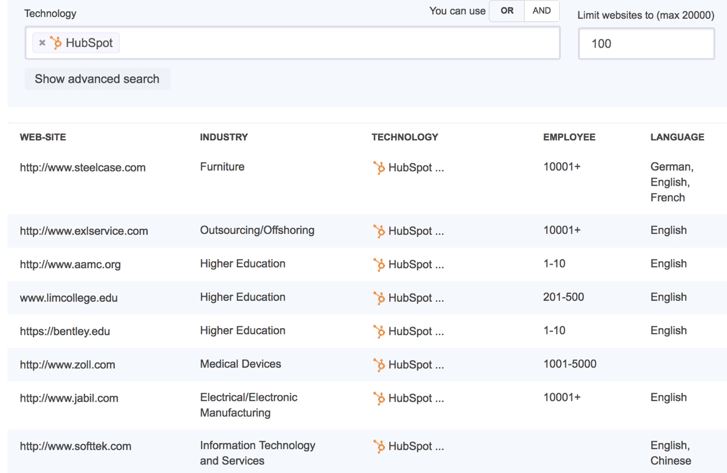Sort by EMPLOYEE column header
This screenshot has width=727, height=473.
(x=569, y=137)
